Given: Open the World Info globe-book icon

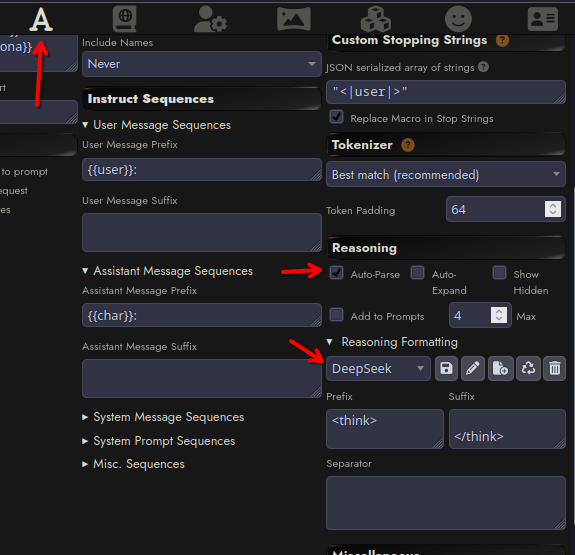Looking at the screenshot, I should coord(125,19).
